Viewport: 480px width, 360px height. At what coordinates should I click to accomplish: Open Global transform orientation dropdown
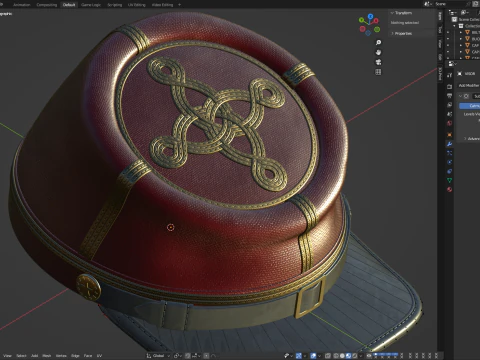coord(158,356)
